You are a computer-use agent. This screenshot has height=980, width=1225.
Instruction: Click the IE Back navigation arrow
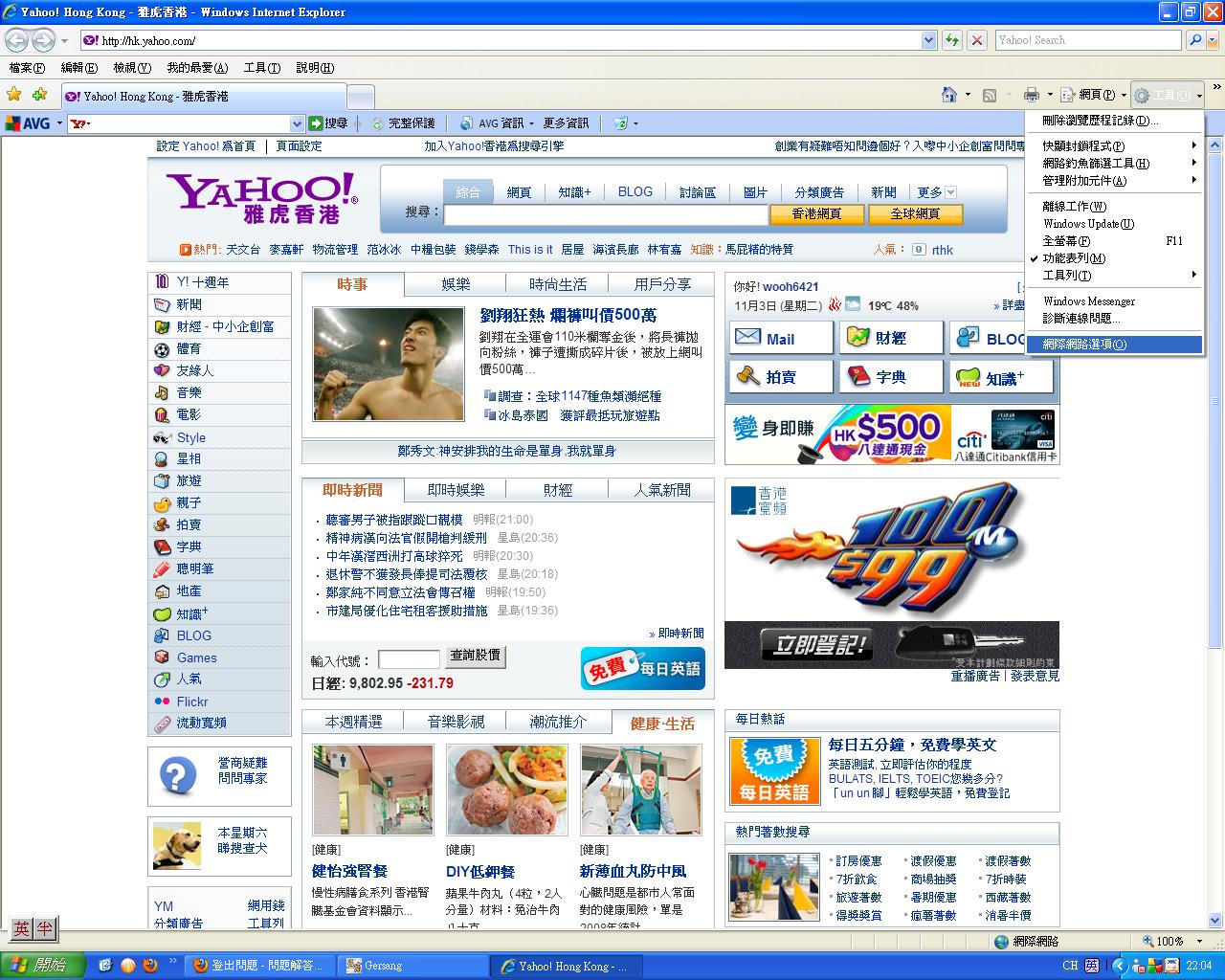(x=16, y=40)
